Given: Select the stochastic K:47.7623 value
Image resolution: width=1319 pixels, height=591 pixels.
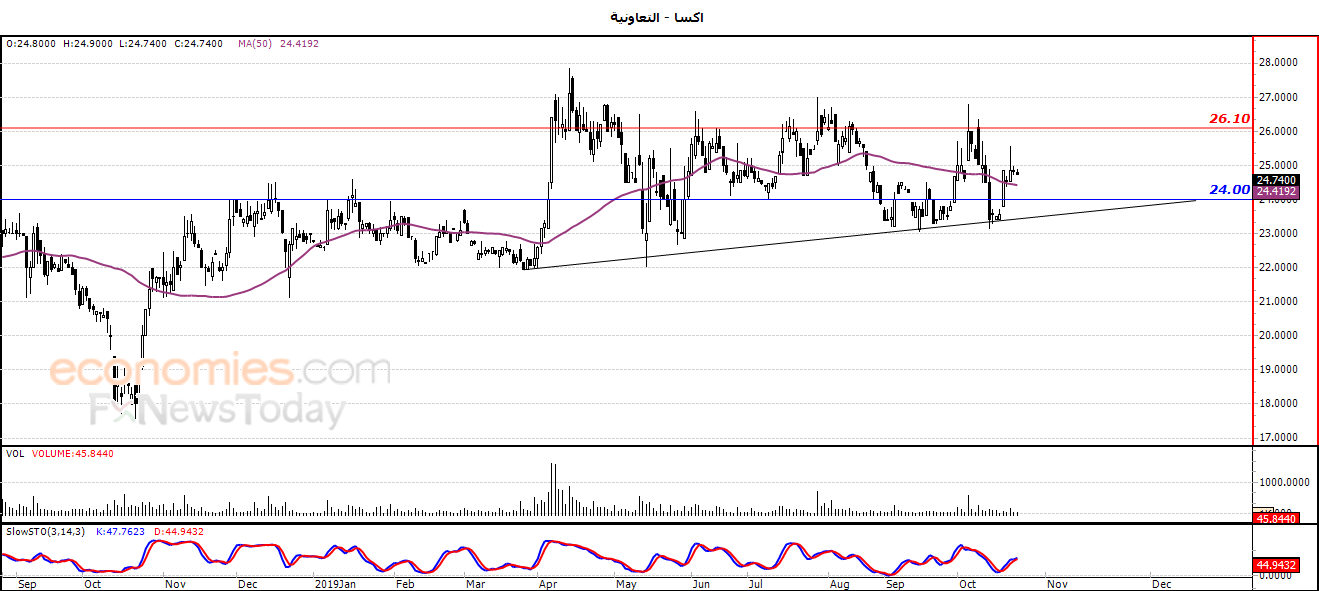Looking at the screenshot, I should click(121, 532).
